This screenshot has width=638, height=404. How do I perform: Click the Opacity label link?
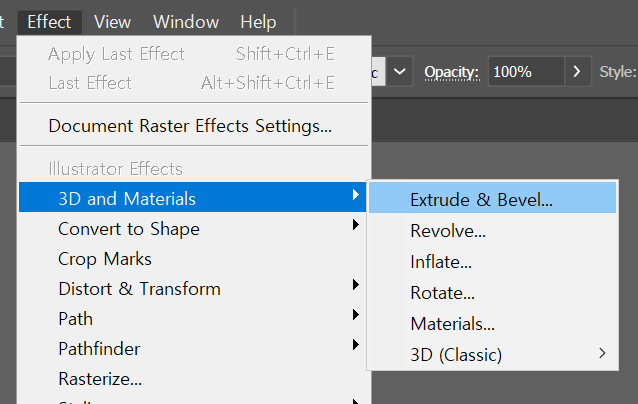point(452,72)
